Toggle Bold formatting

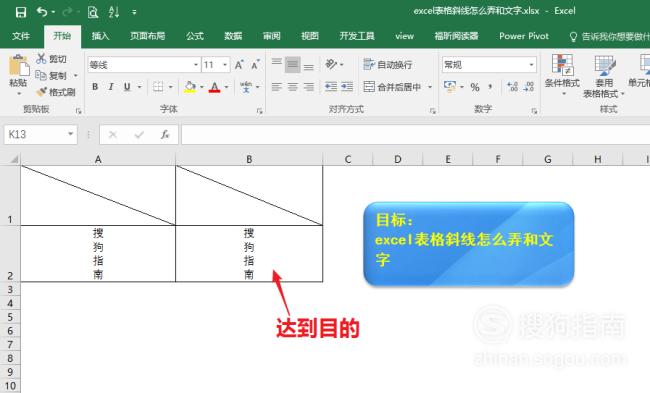click(x=95, y=87)
